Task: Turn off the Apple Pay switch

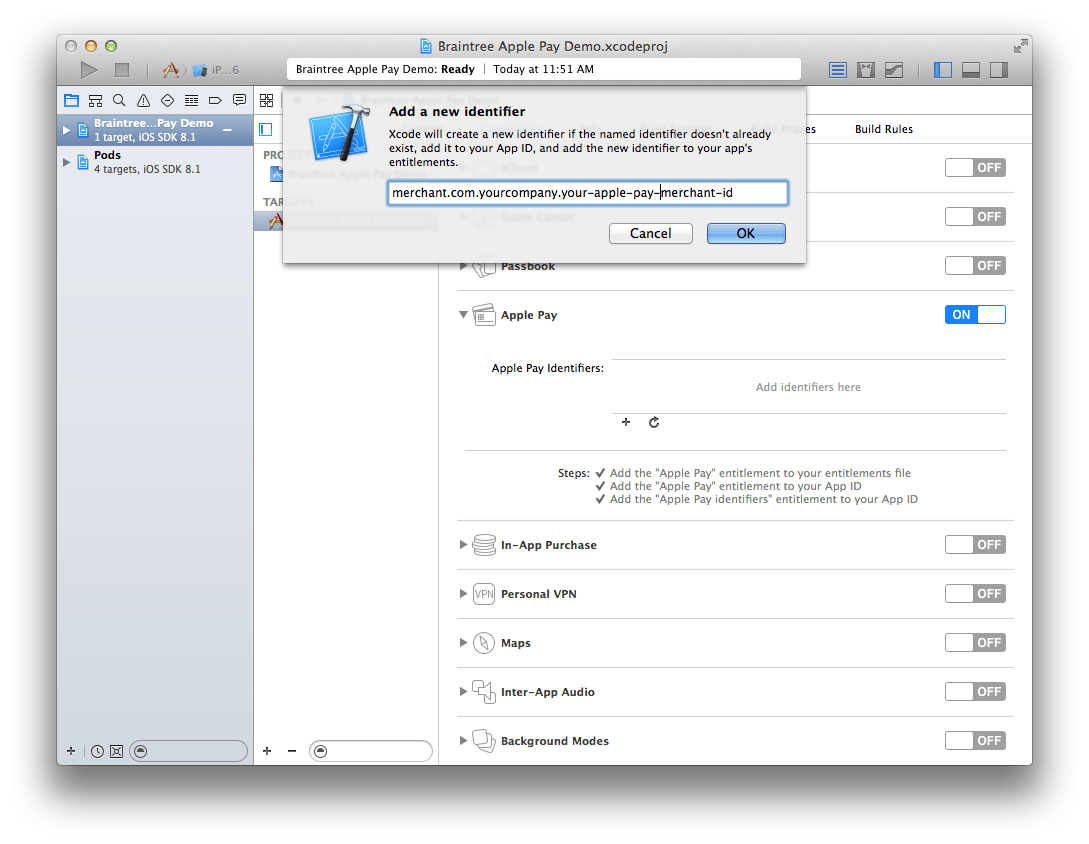Action: pos(974,315)
